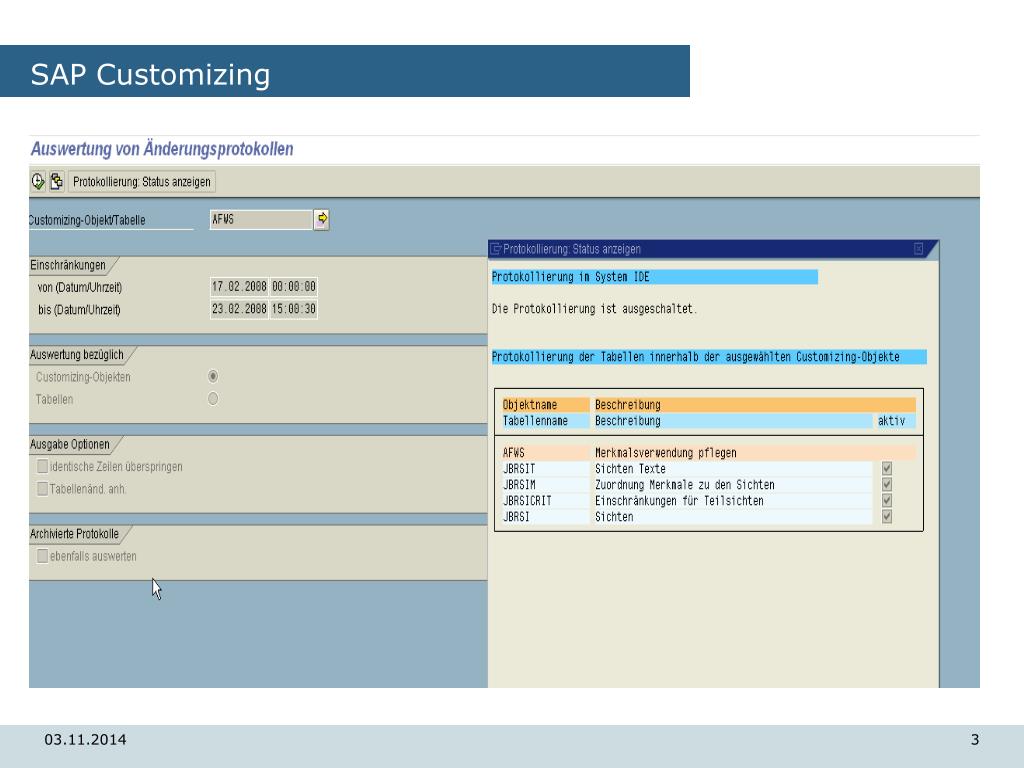Click the AFWS object row in popup
The height and width of the screenshot is (768, 1024).
tap(709, 453)
